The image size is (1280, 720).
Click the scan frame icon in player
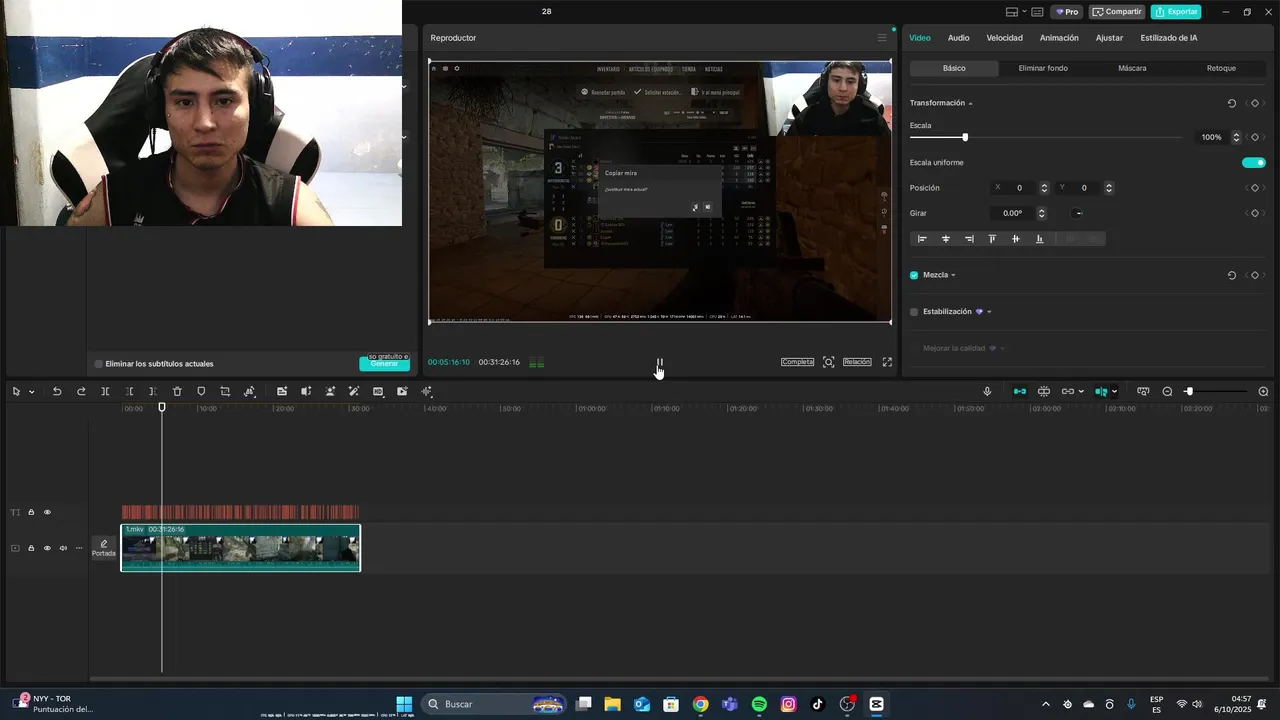point(829,362)
